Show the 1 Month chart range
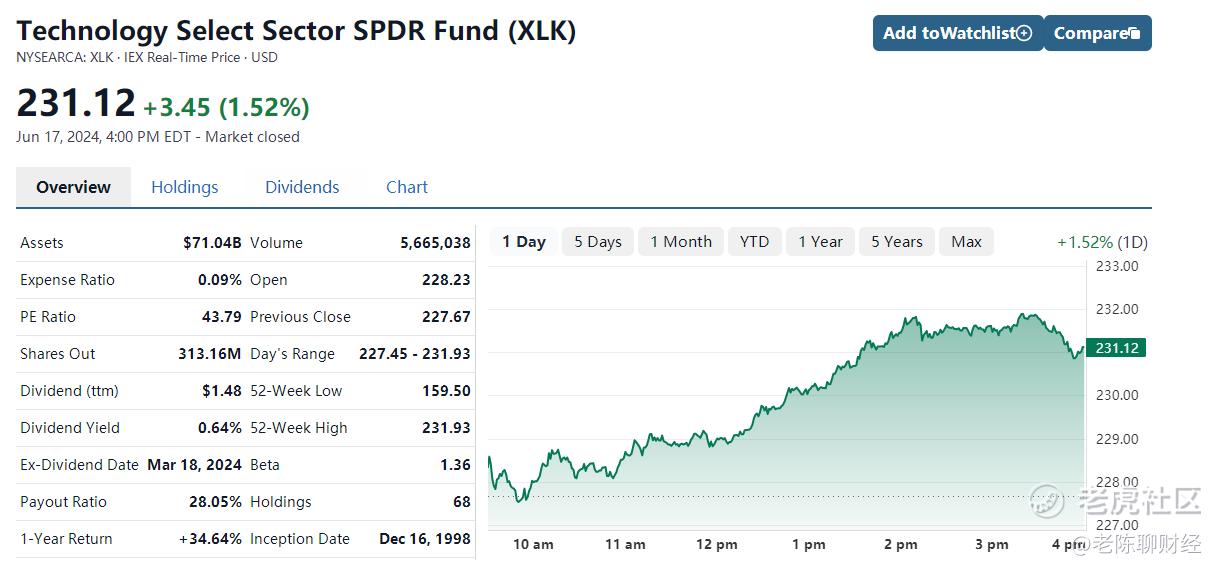Viewport: 1225px width, 572px height. 681,241
